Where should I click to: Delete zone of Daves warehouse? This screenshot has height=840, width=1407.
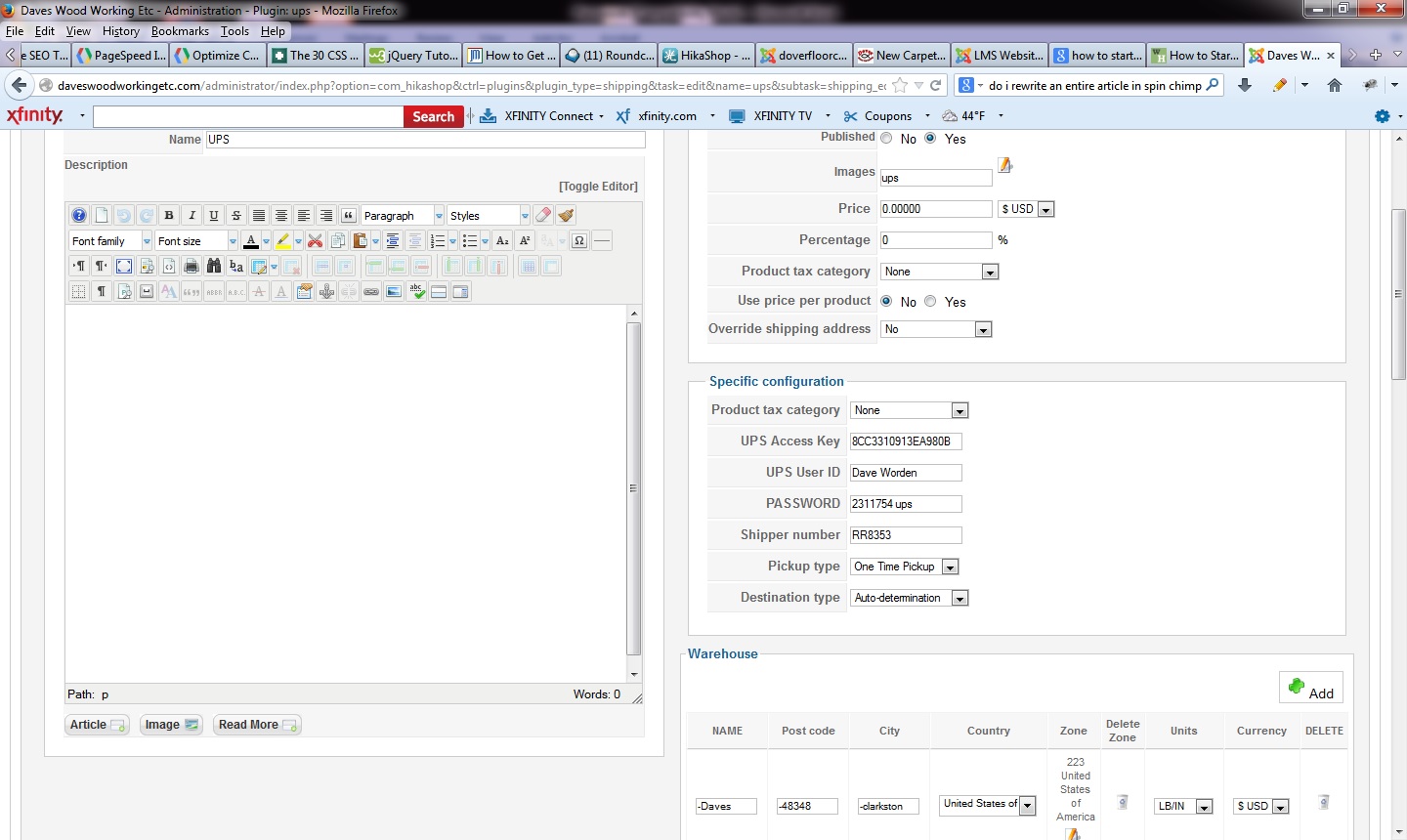coord(1123,802)
